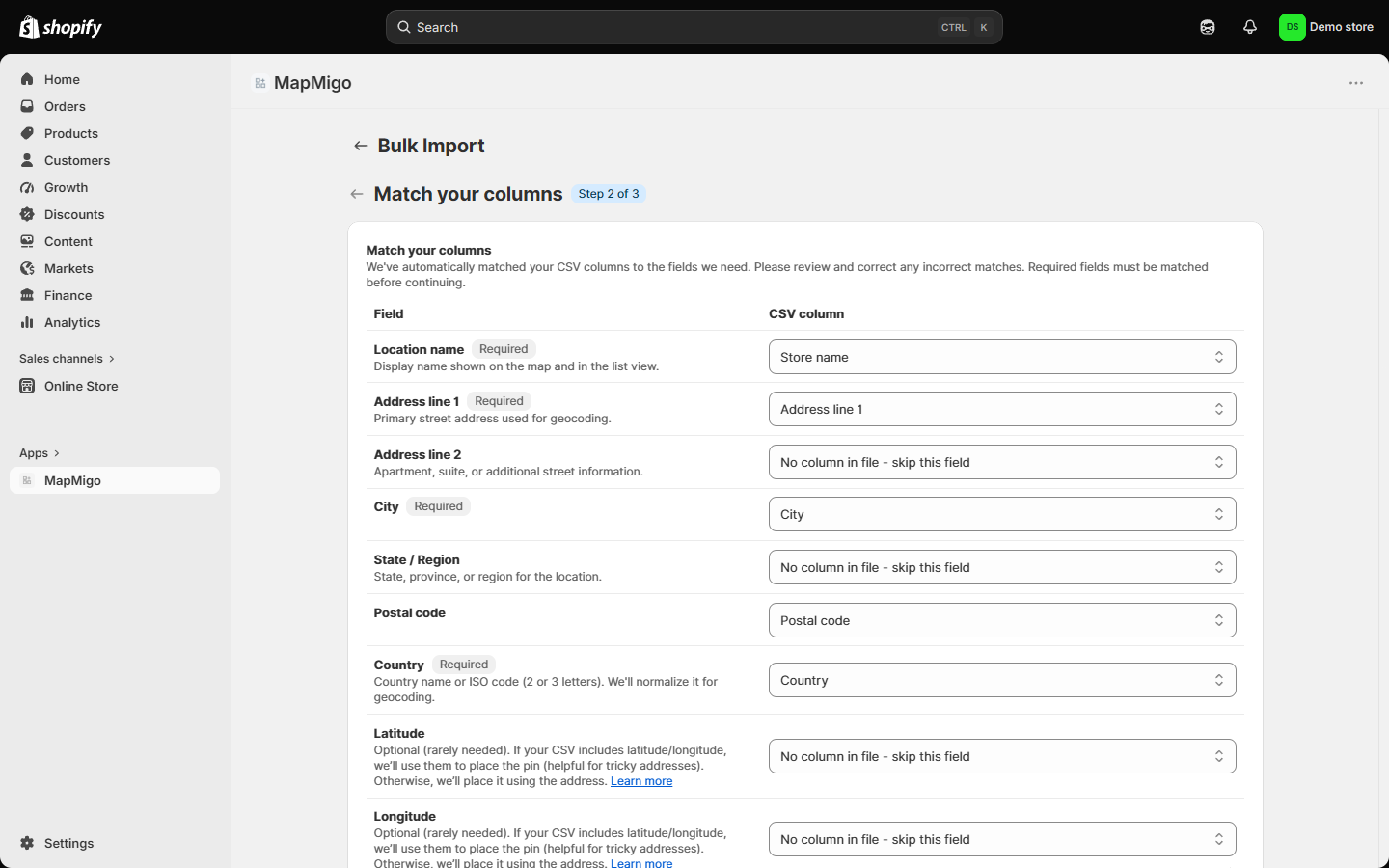Click the Required badge next to City
The height and width of the screenshot is (868, 1389).
click(x=438, y=506)
